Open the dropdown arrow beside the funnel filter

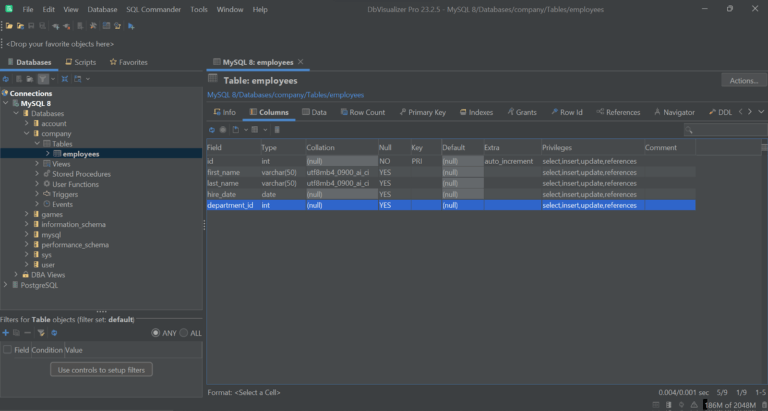[x=53, y=79]
